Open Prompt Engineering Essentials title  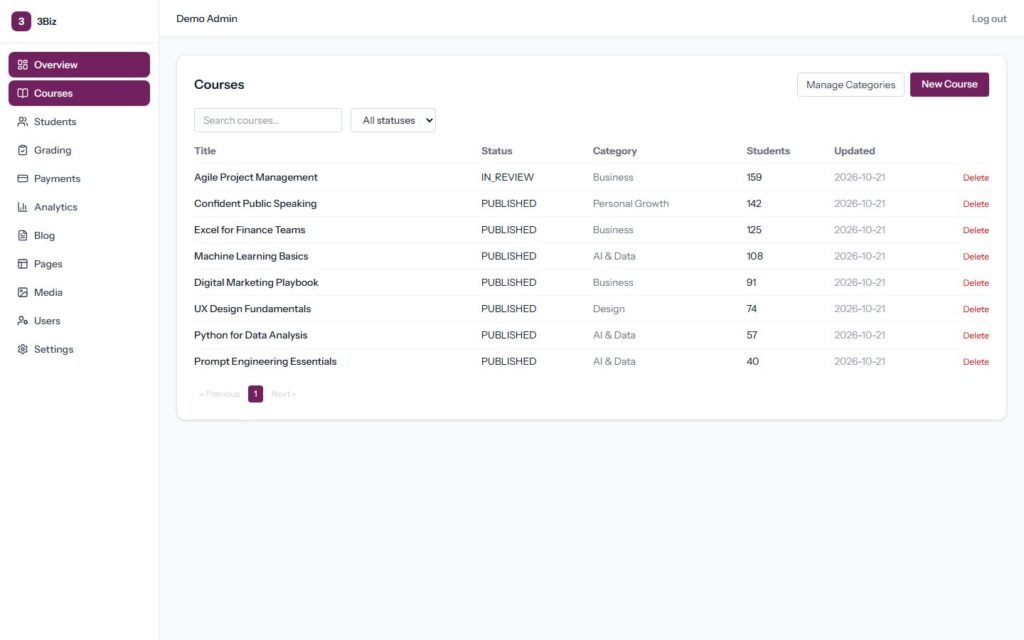(x=265, y=361)
